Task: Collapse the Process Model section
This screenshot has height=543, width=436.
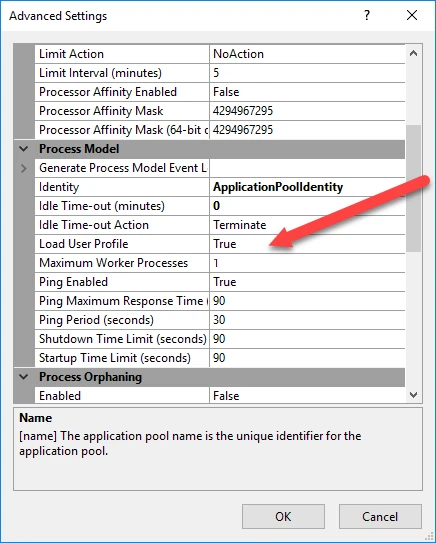Action: [x=24, y=149]
